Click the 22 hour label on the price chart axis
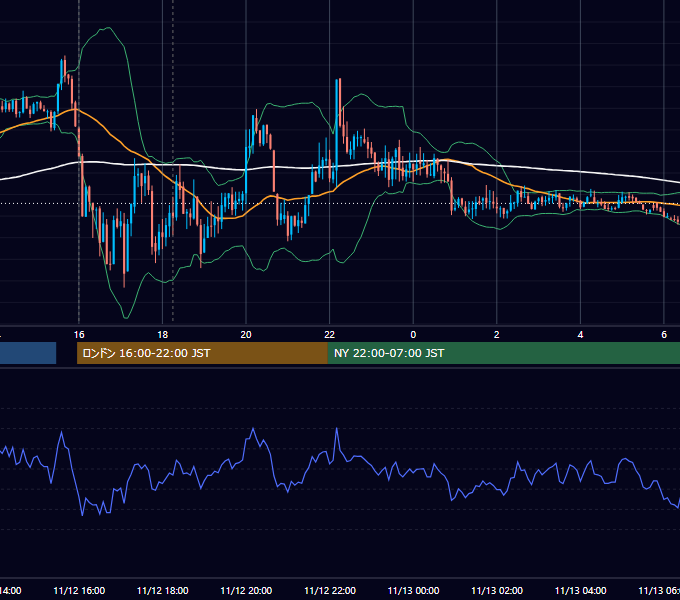This screenshot has height=600, width=680. (330, 335)
